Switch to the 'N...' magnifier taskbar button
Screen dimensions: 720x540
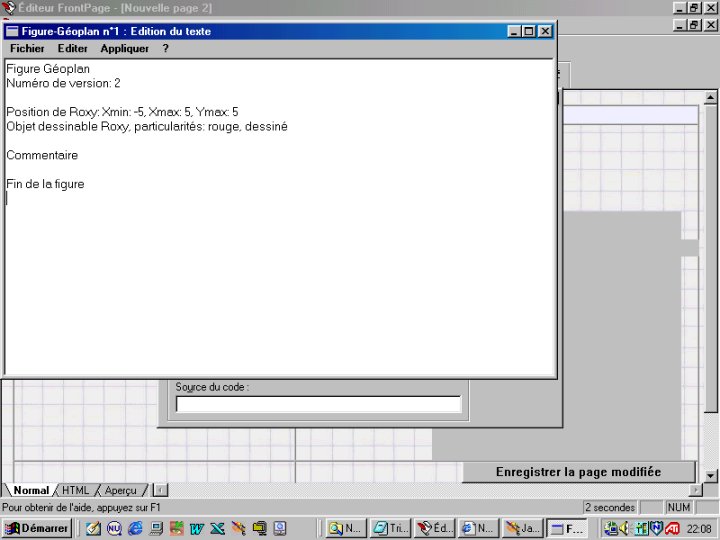(346, 529)
